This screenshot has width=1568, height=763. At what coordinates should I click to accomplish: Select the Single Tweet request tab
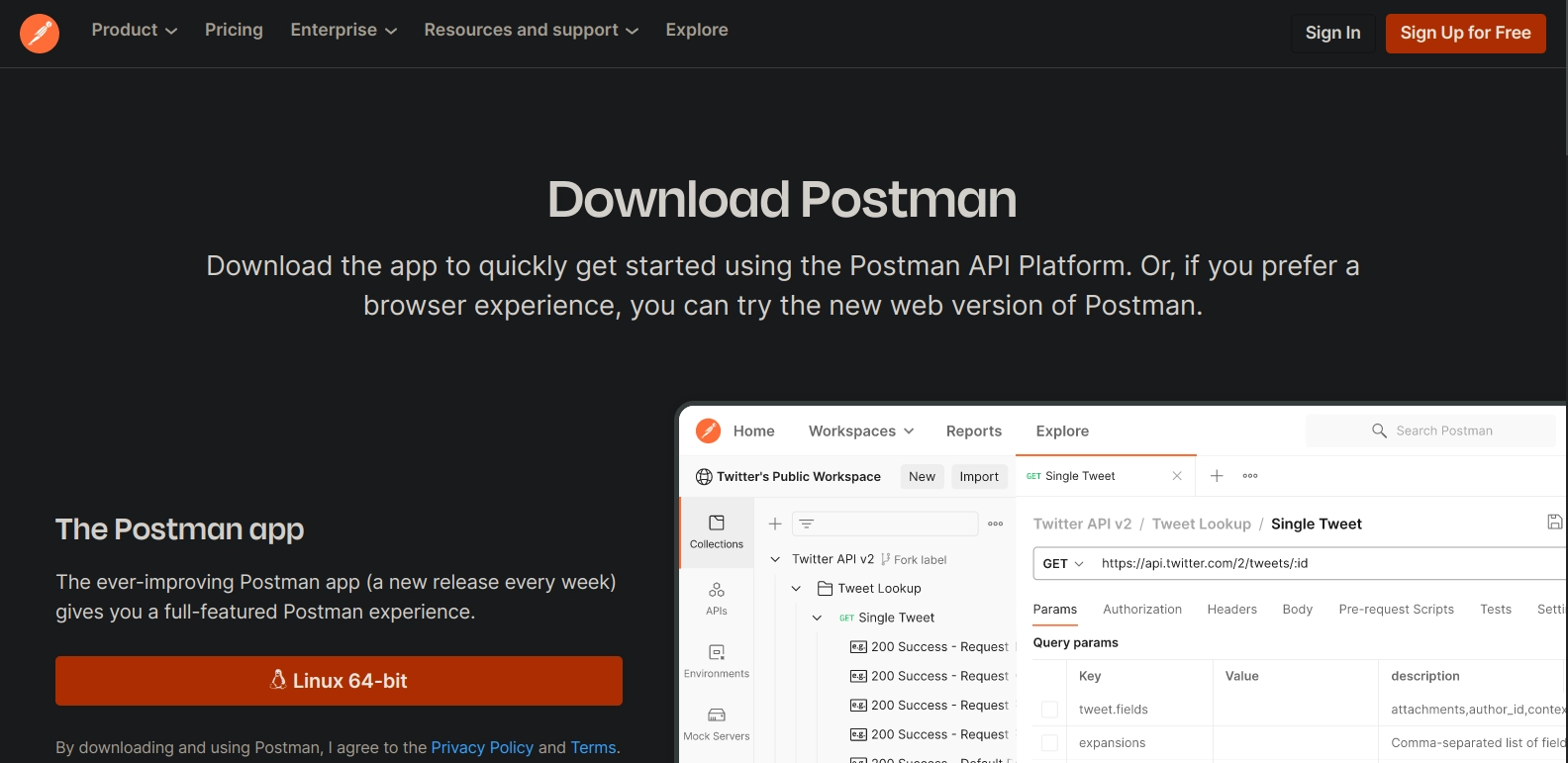(x=1080, y=476)
